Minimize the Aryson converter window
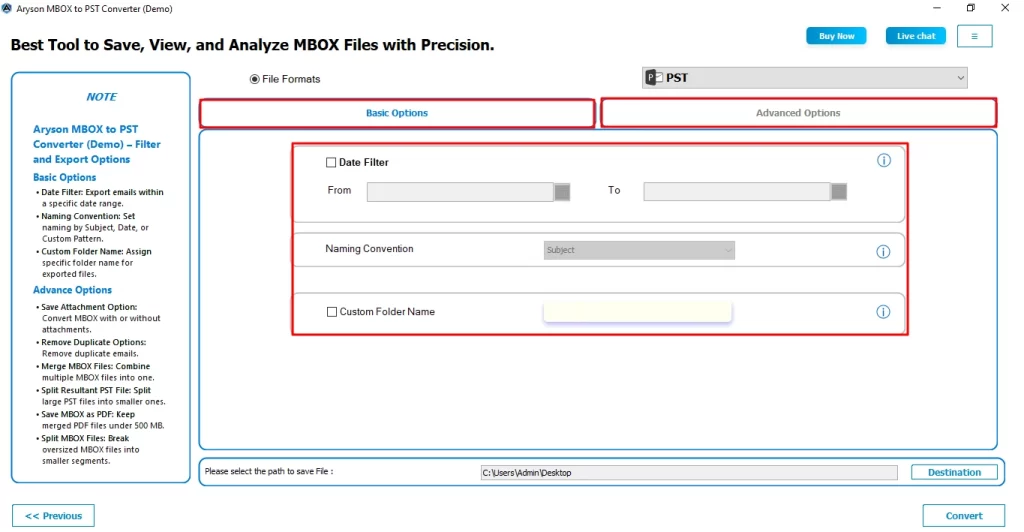This screenshot has height=532, width=1024. (937, 8)
